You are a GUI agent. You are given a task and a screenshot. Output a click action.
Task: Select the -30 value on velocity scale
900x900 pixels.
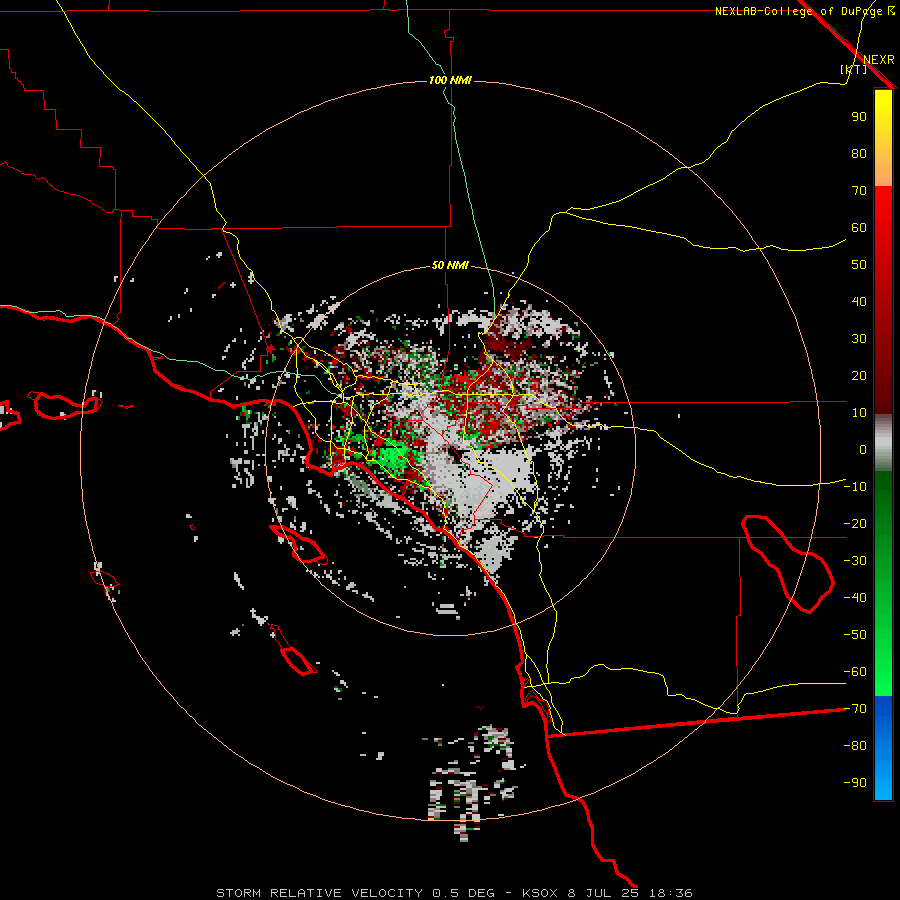(x=855, y=561)
